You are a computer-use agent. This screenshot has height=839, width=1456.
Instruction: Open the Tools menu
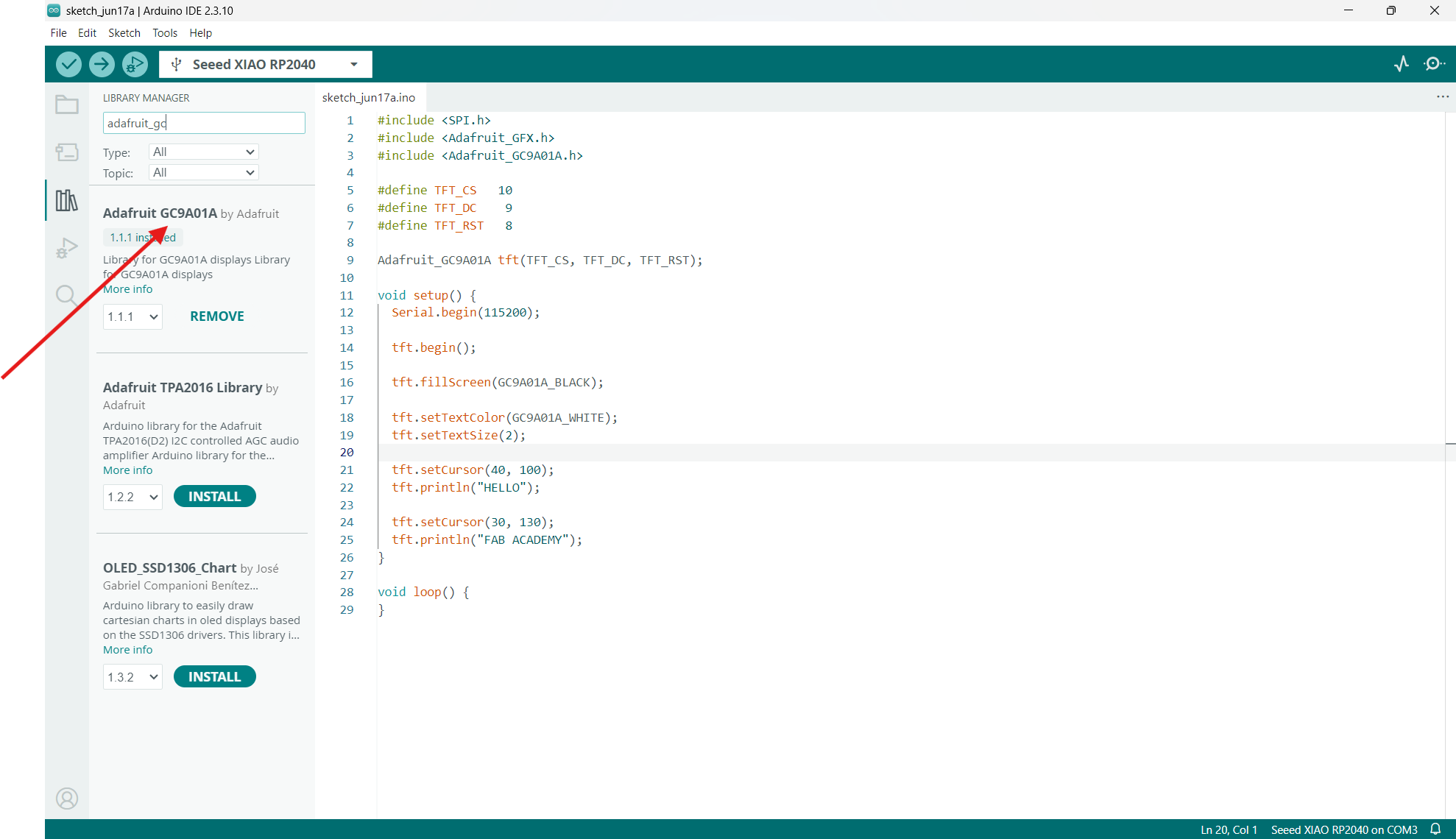tap(165, 33)
